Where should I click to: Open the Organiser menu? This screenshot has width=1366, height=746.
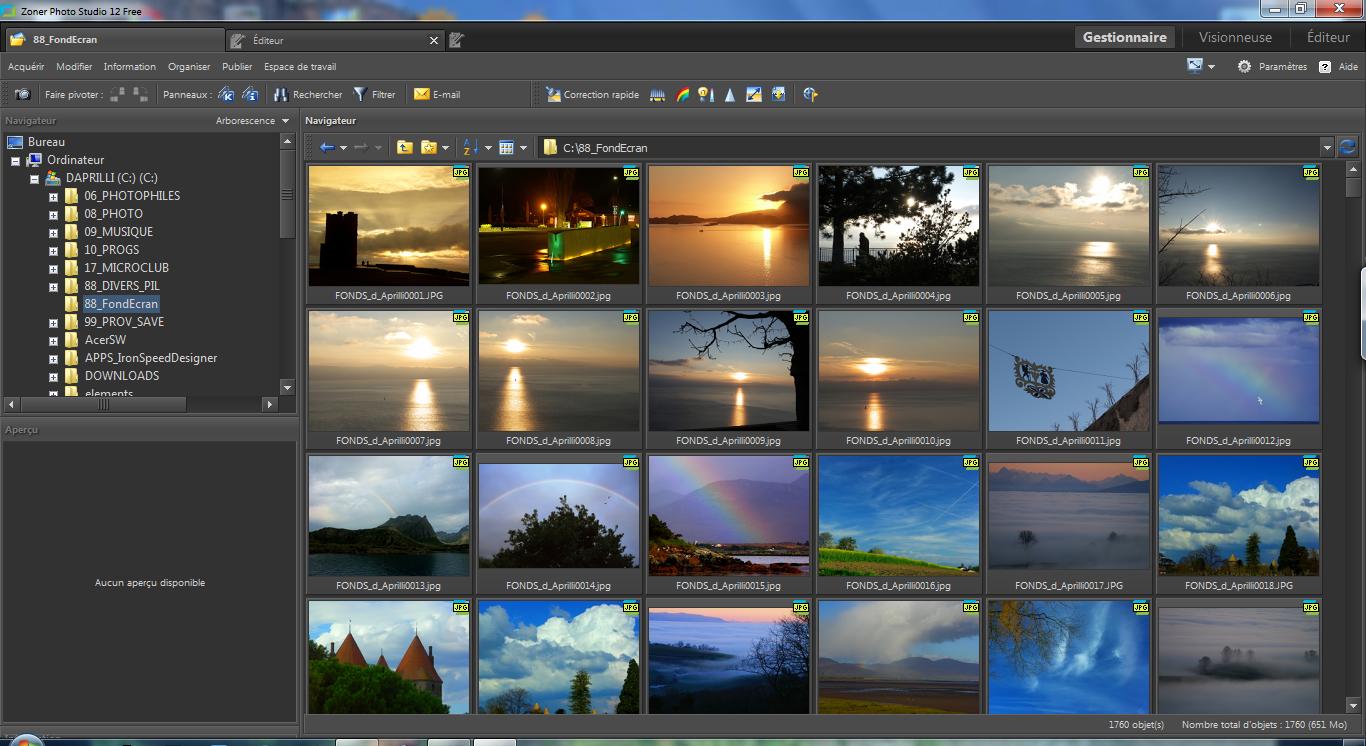[189, 67]
